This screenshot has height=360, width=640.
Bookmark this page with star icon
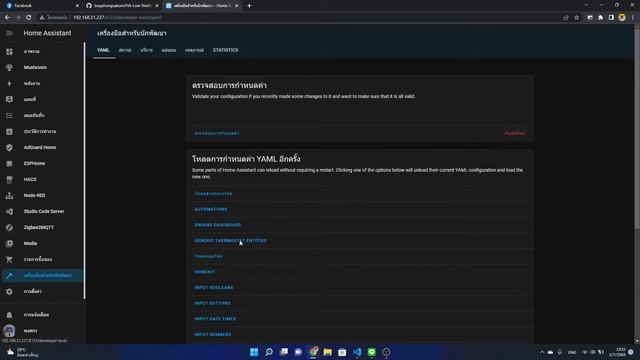[x=576, y=18]
